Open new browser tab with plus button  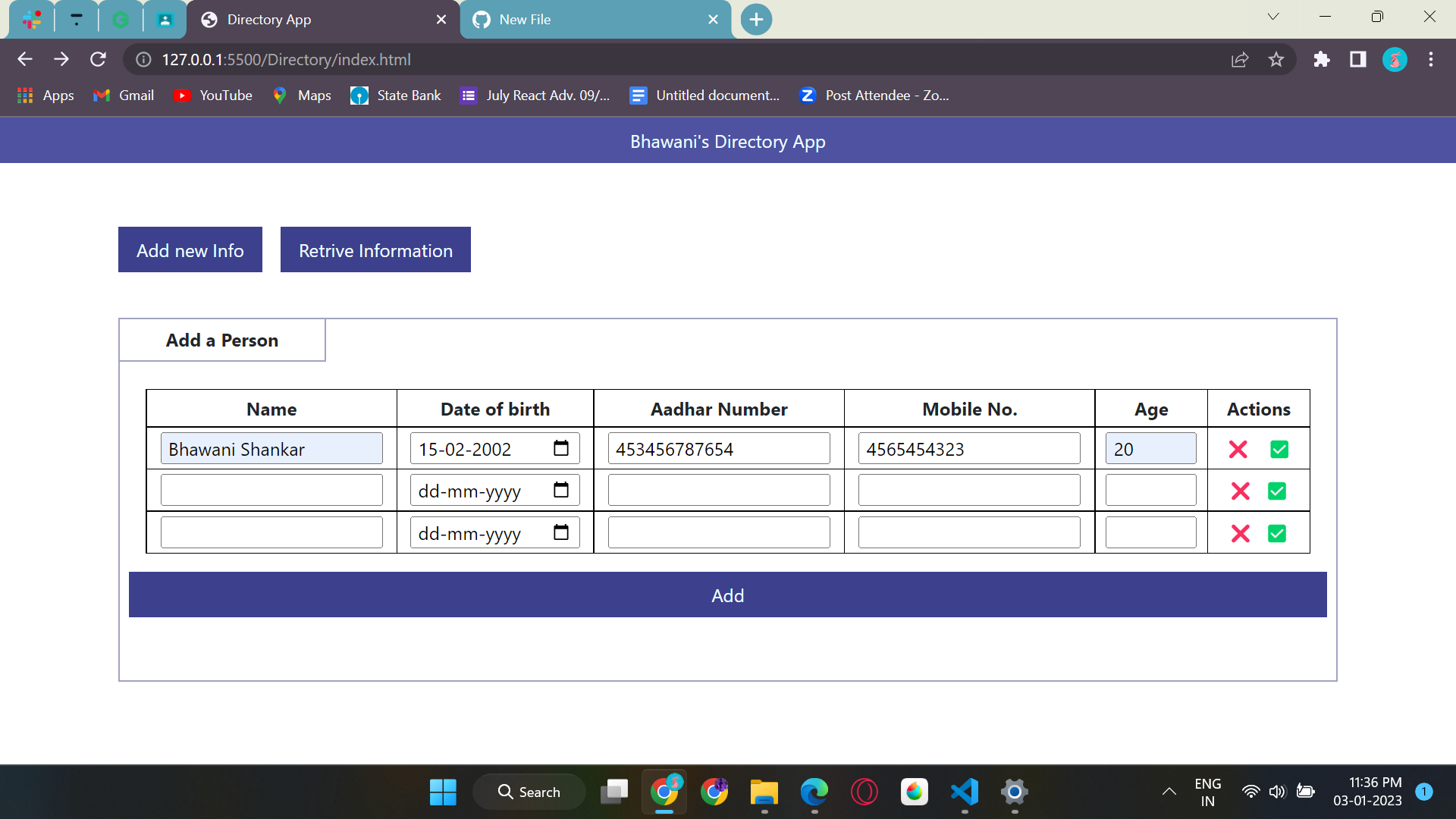[756, 20]
